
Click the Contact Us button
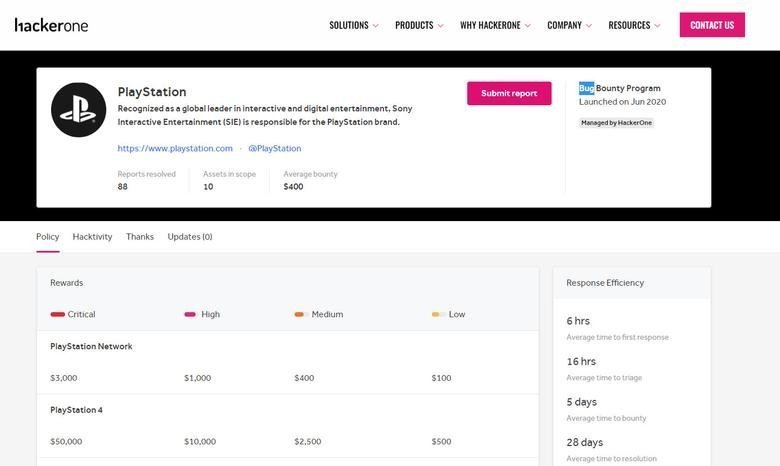click(x=712, y=25)
